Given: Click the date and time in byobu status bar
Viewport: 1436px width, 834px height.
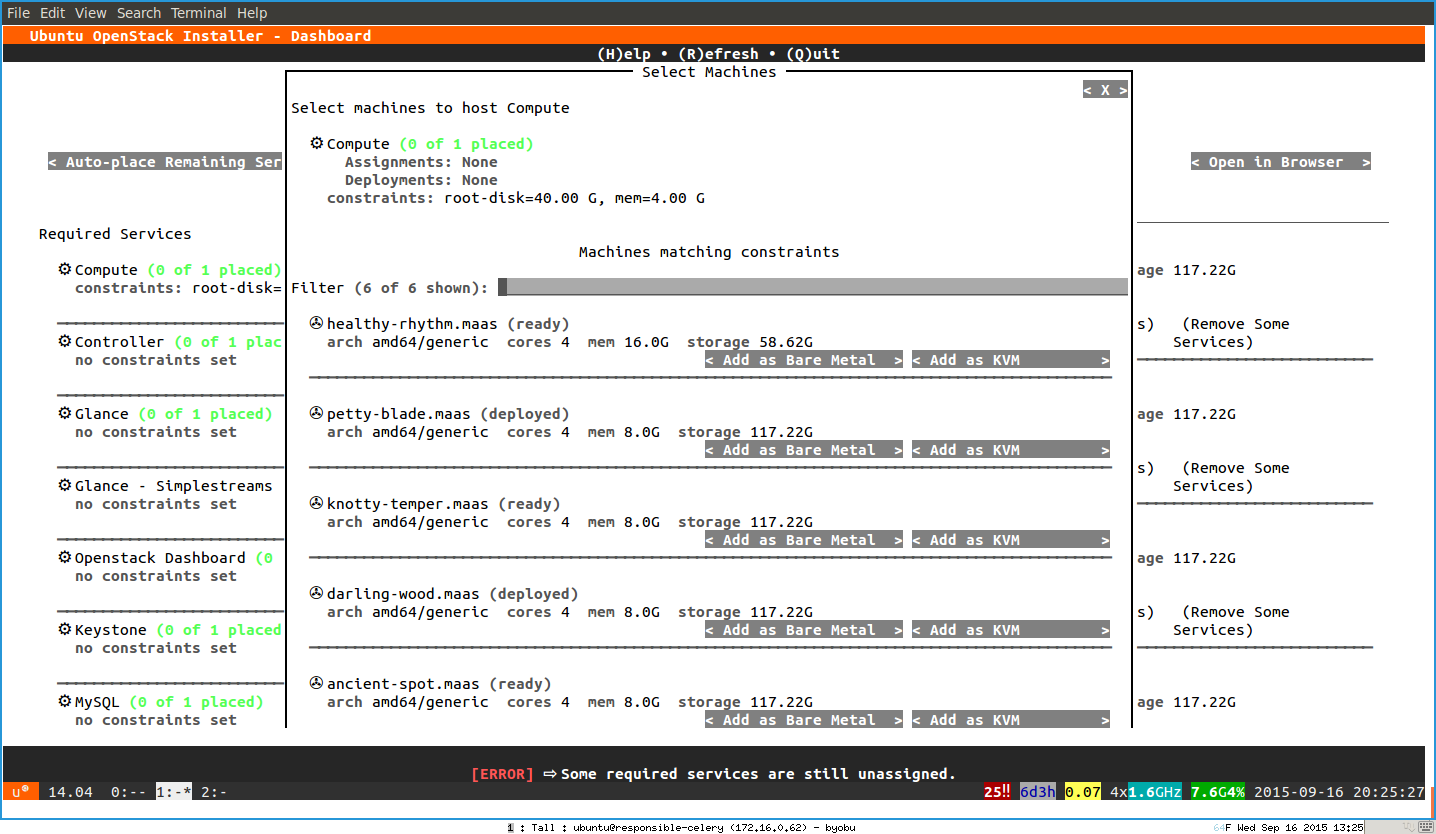Looking at the screenshot, I should coord(1339,792).
